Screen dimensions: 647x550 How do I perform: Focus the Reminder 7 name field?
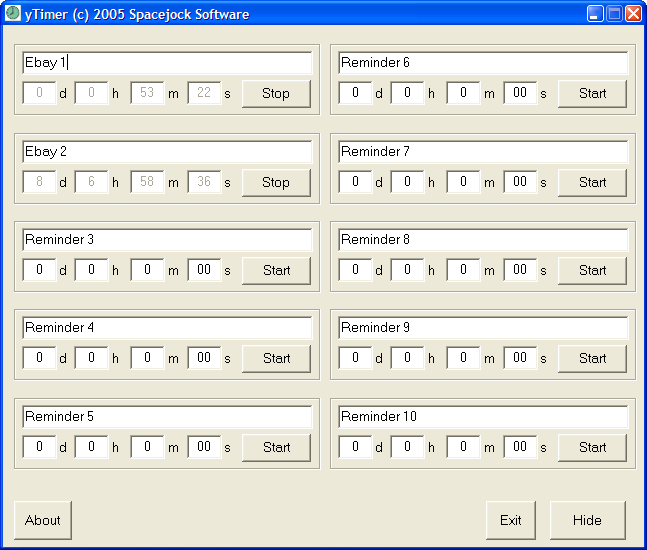(483, 152)
